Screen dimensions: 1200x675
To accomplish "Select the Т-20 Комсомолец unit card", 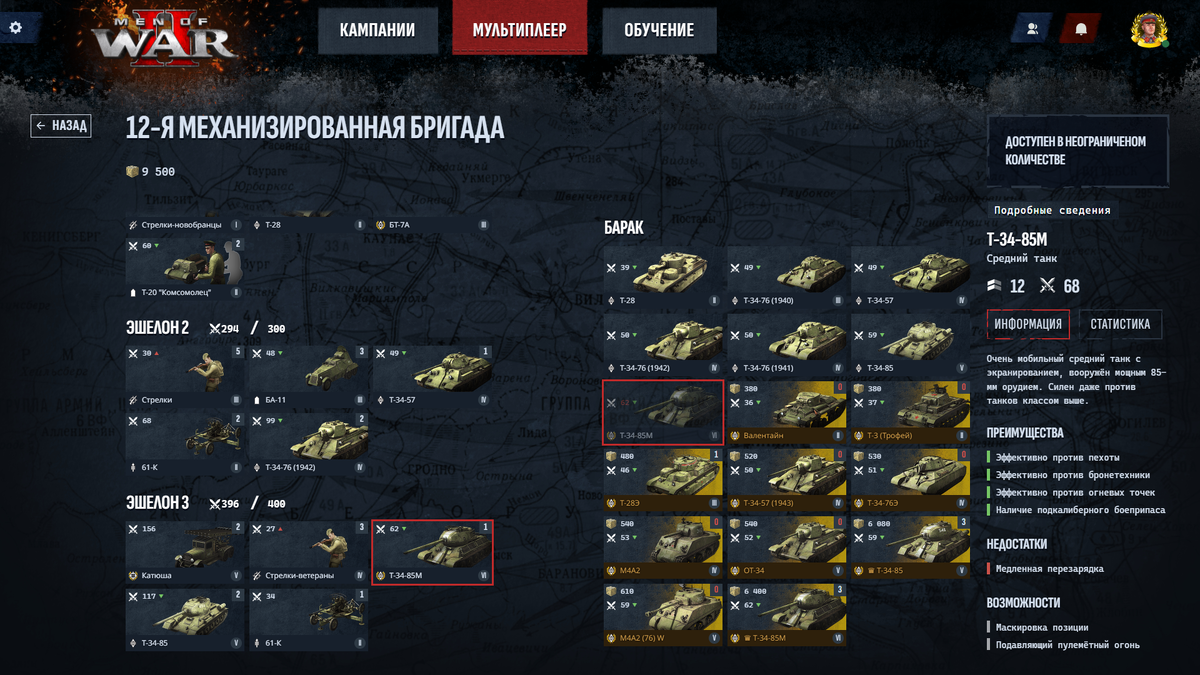I will click(186, 267).
